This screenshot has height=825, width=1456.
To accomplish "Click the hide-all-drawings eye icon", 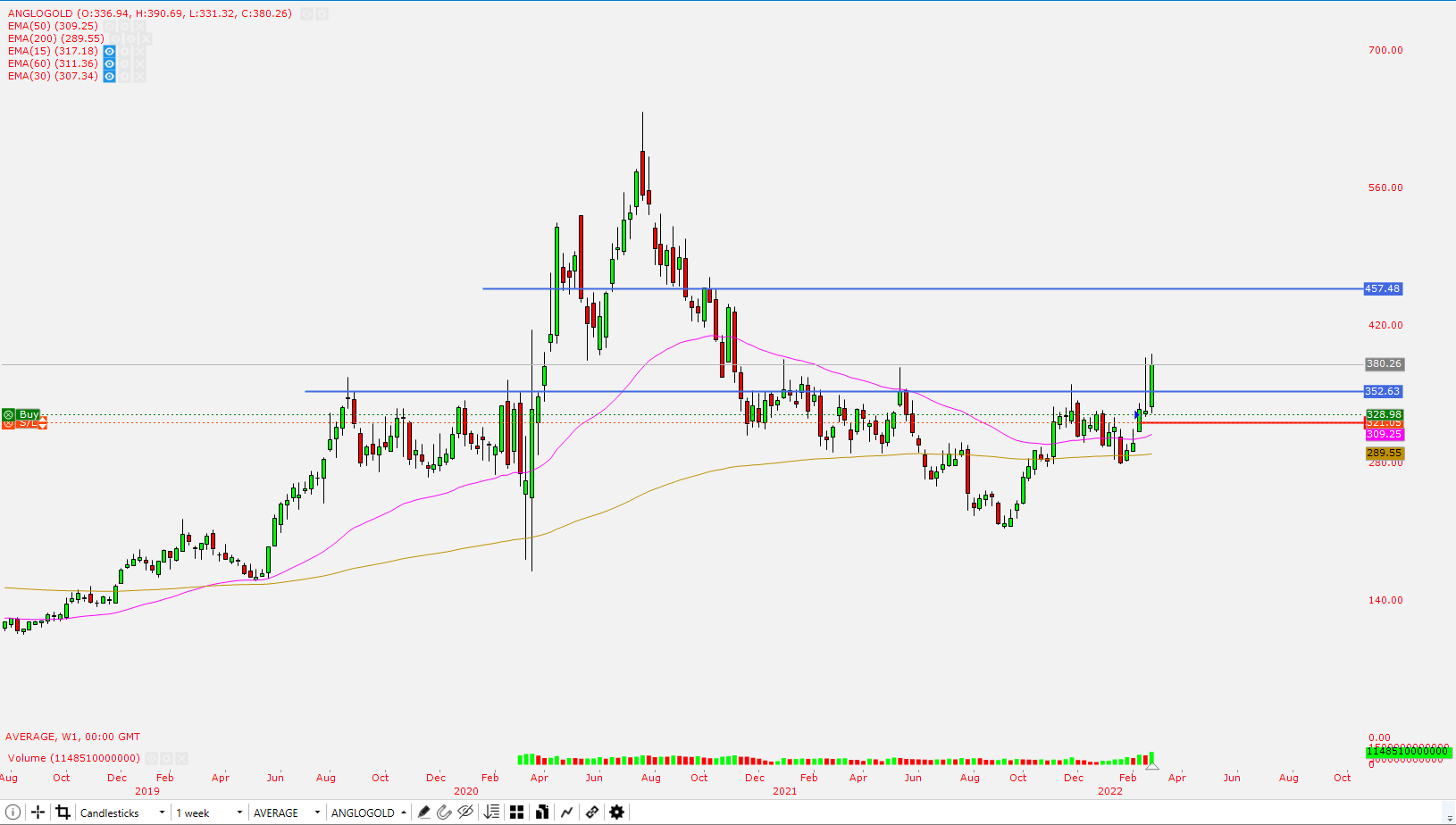I will (x=465, y=812).
